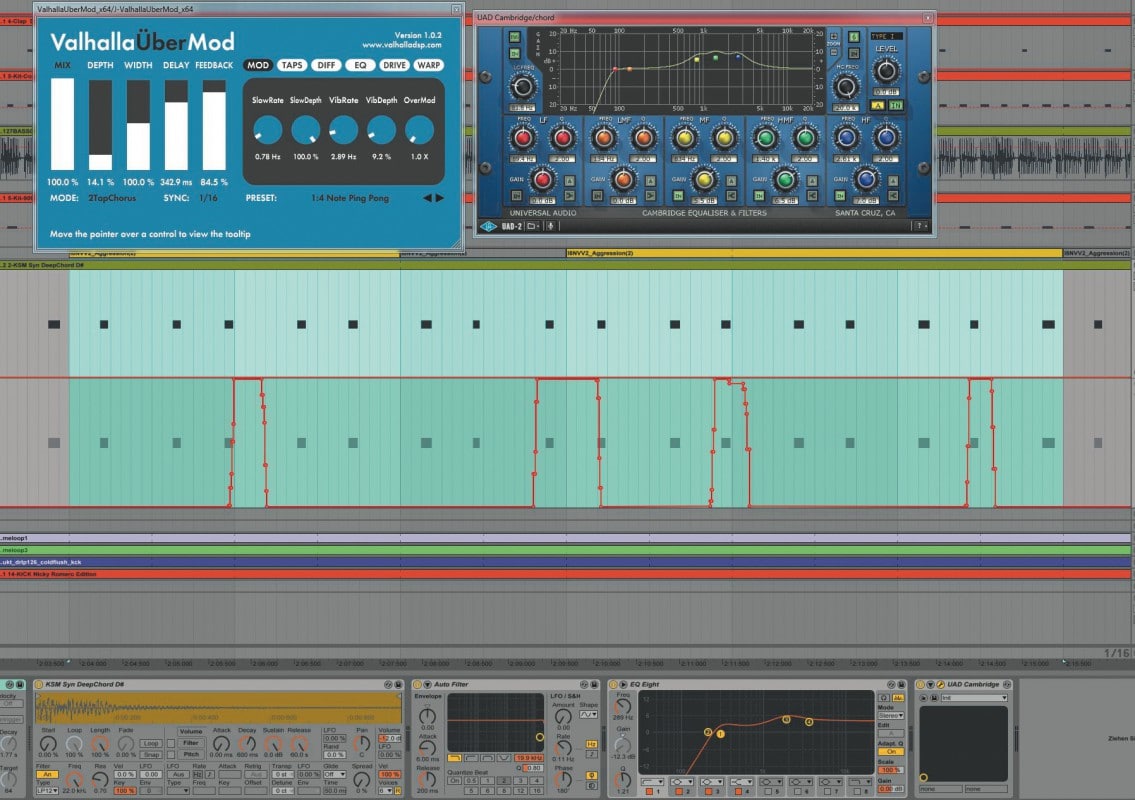Open the SYNC 1/16 selector

pos(208,198)
